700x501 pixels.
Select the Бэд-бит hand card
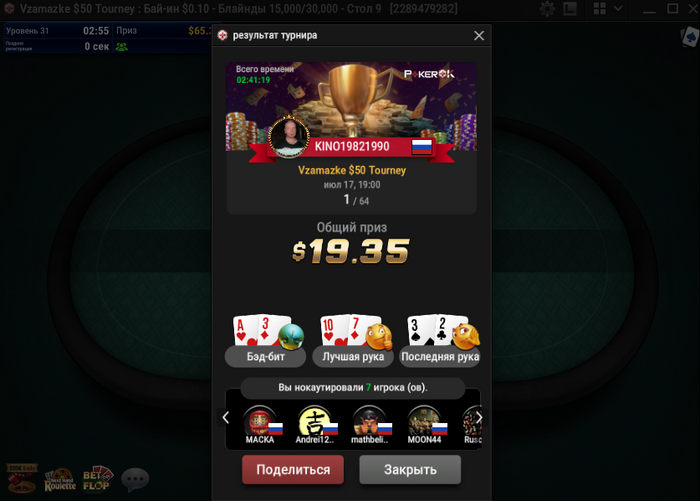pyautogui.click(x=266, y=340)
